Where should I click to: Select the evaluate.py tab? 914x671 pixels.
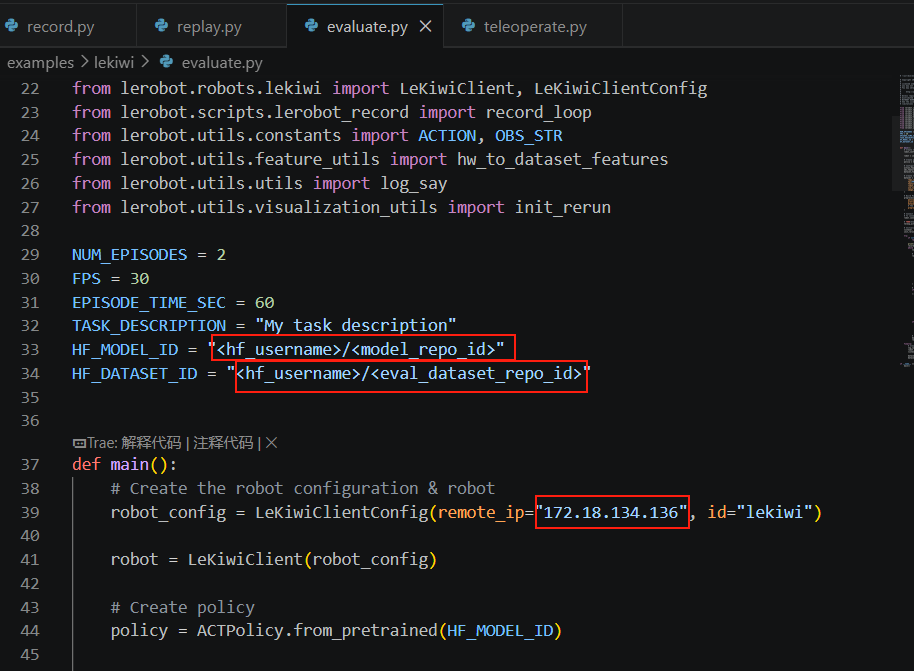[x=367, y=27]
